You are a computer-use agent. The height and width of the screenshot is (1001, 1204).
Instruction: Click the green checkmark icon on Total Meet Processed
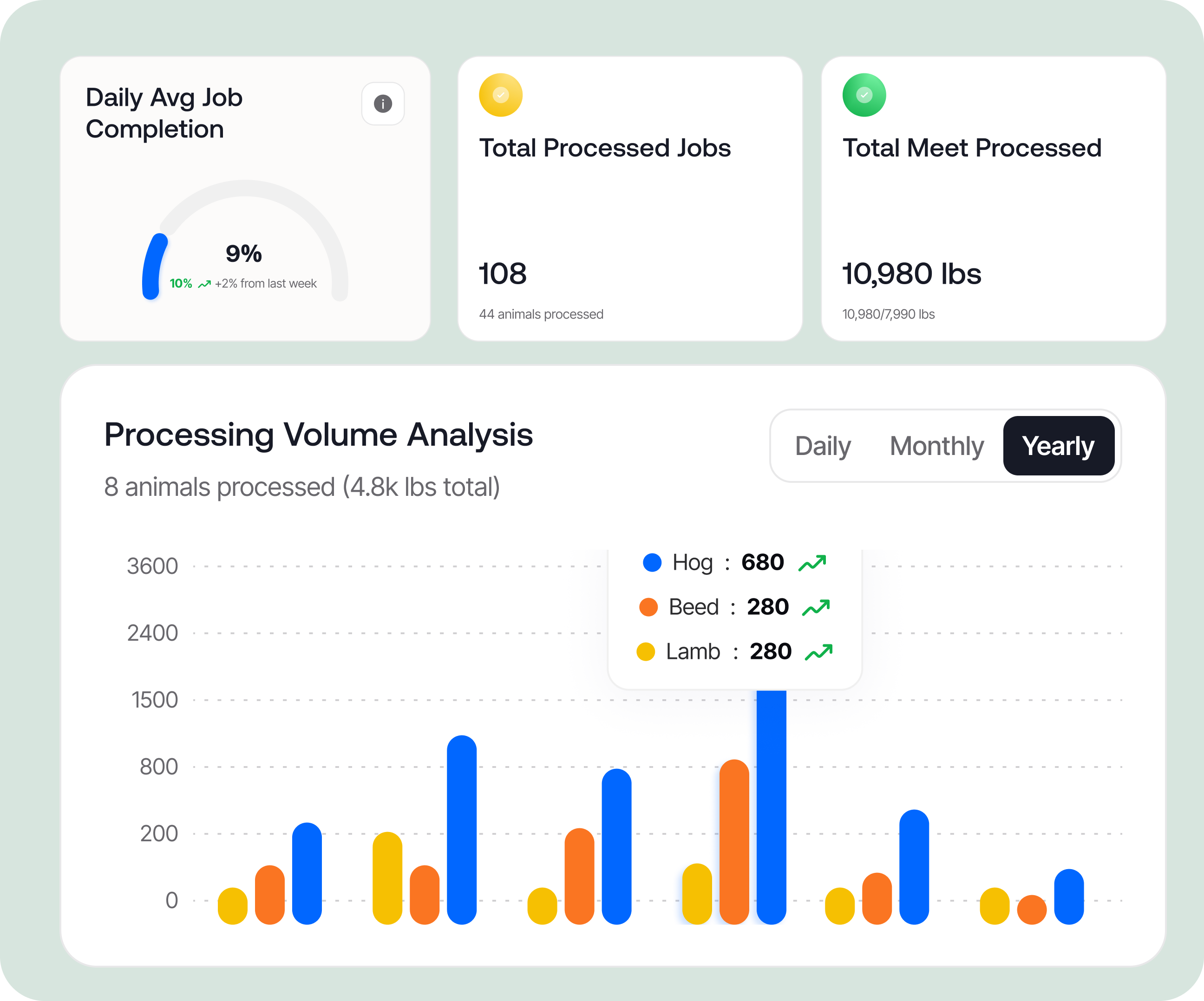[864, 95]
